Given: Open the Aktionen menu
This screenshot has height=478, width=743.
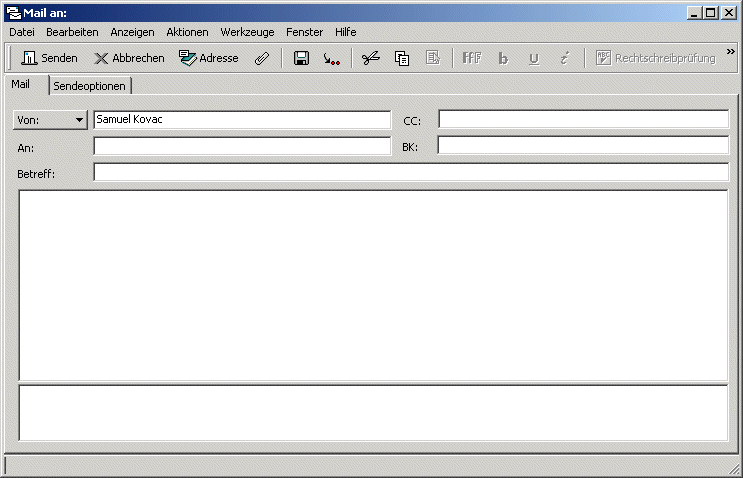Looking at the screenshot, I should coord(187,32).
